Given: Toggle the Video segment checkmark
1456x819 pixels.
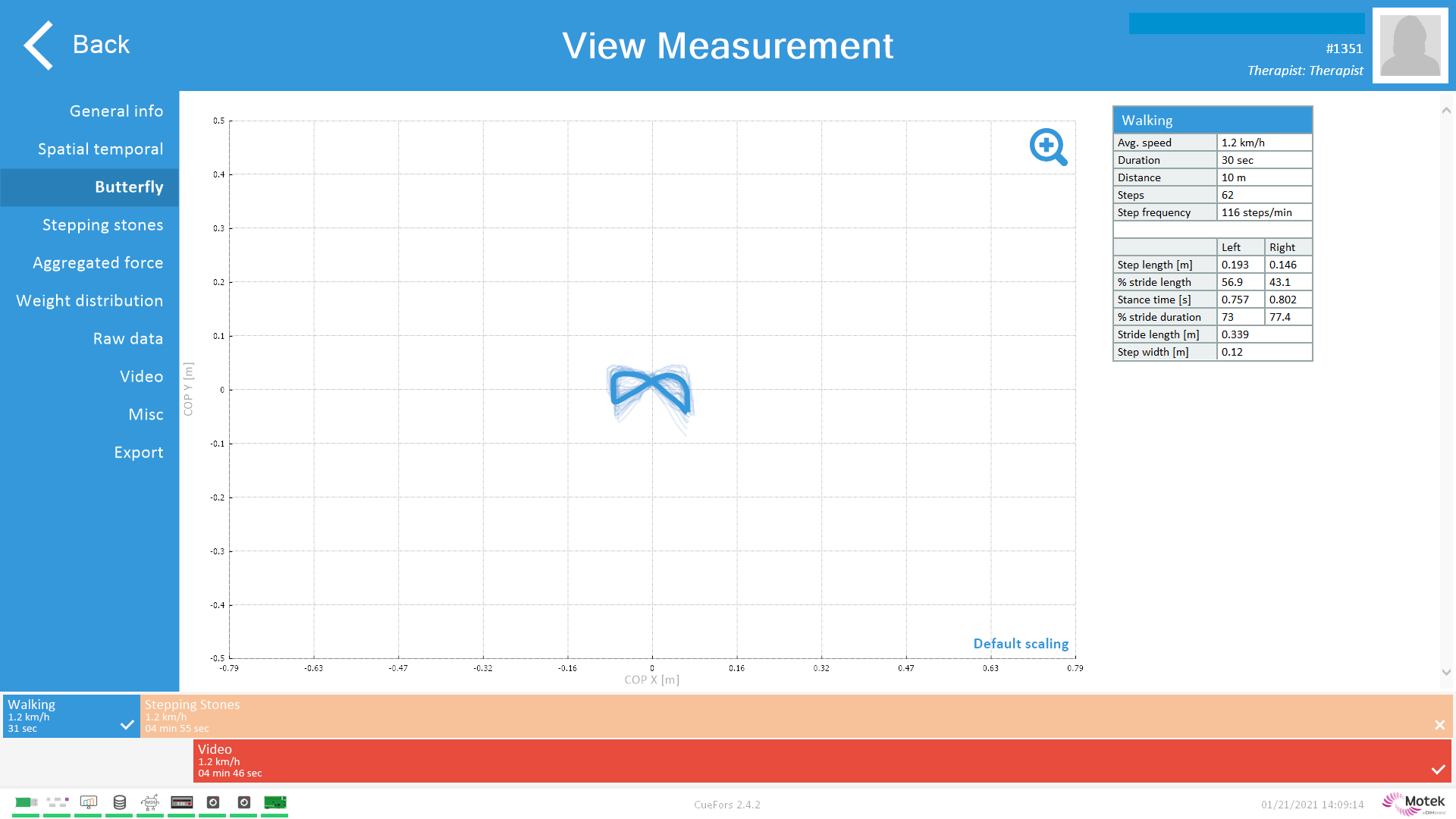Looking at the screenshot, I should (x=1438, y=770).
